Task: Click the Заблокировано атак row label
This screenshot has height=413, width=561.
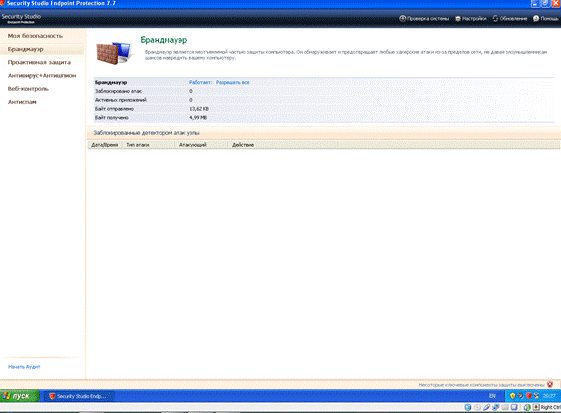Action: pyautogui.click(x=118, y=91)
